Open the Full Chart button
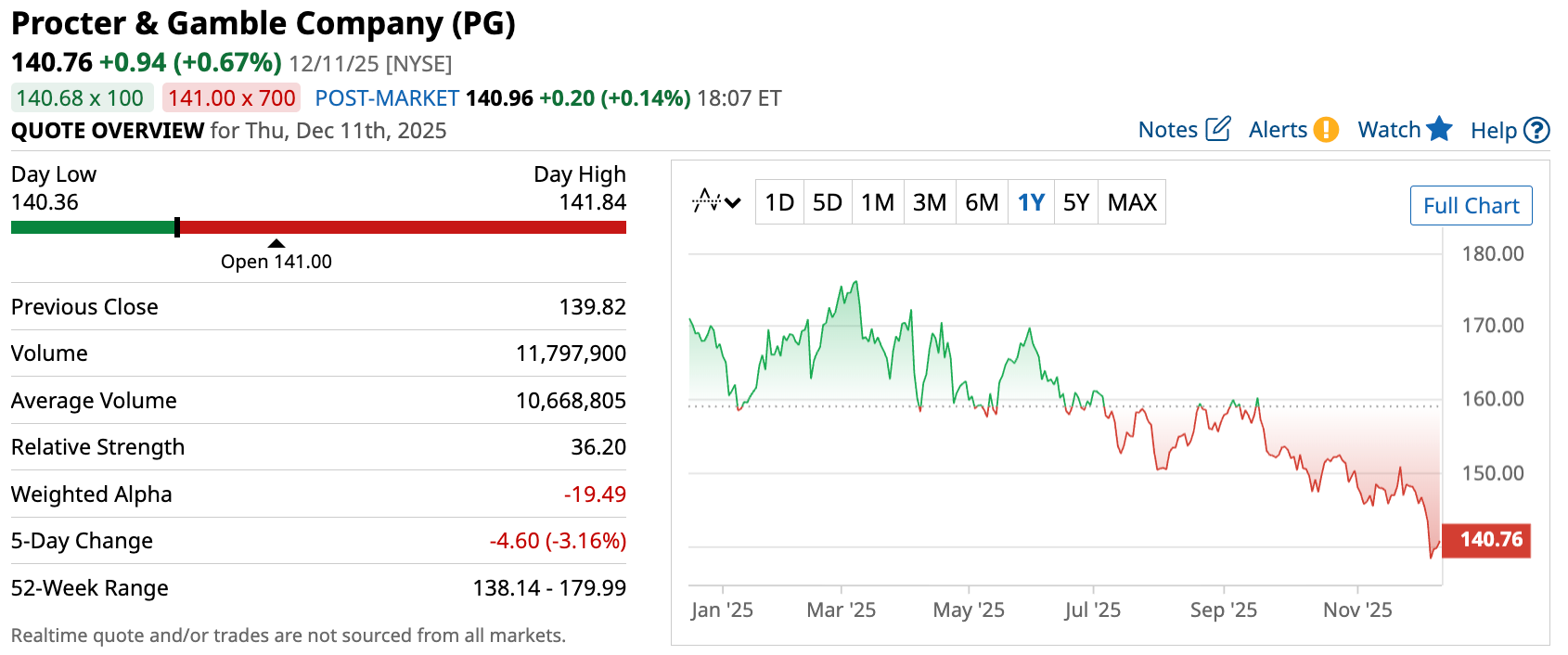Screen dimensions: 1568x655 1471,206
